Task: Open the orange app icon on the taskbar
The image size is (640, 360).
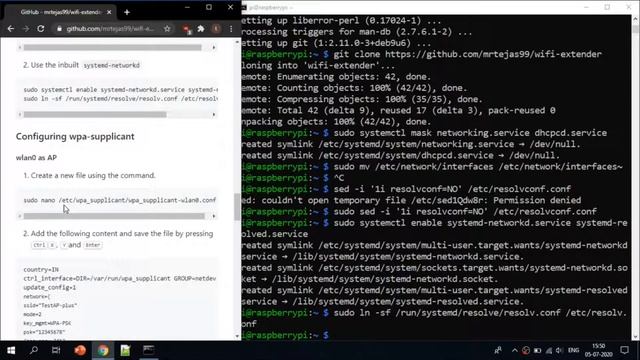Action: [x=80, y=350]
